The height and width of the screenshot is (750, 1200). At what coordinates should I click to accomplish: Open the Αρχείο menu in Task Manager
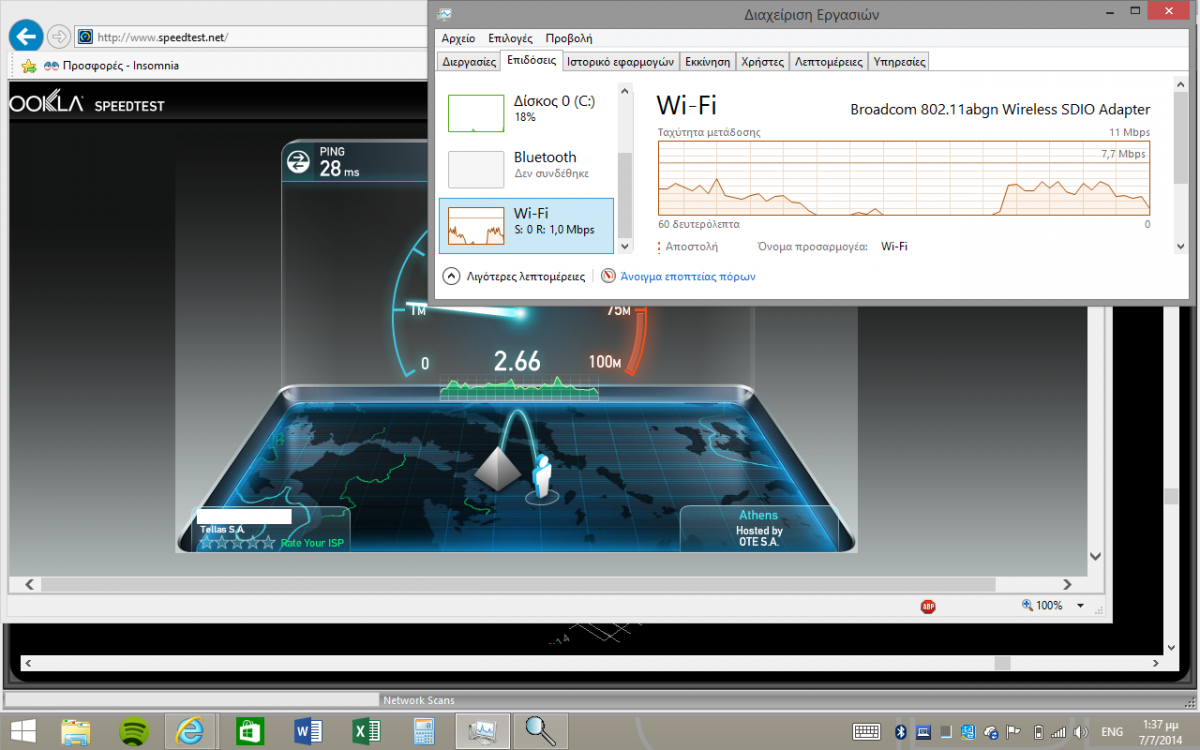pos(458,38)
